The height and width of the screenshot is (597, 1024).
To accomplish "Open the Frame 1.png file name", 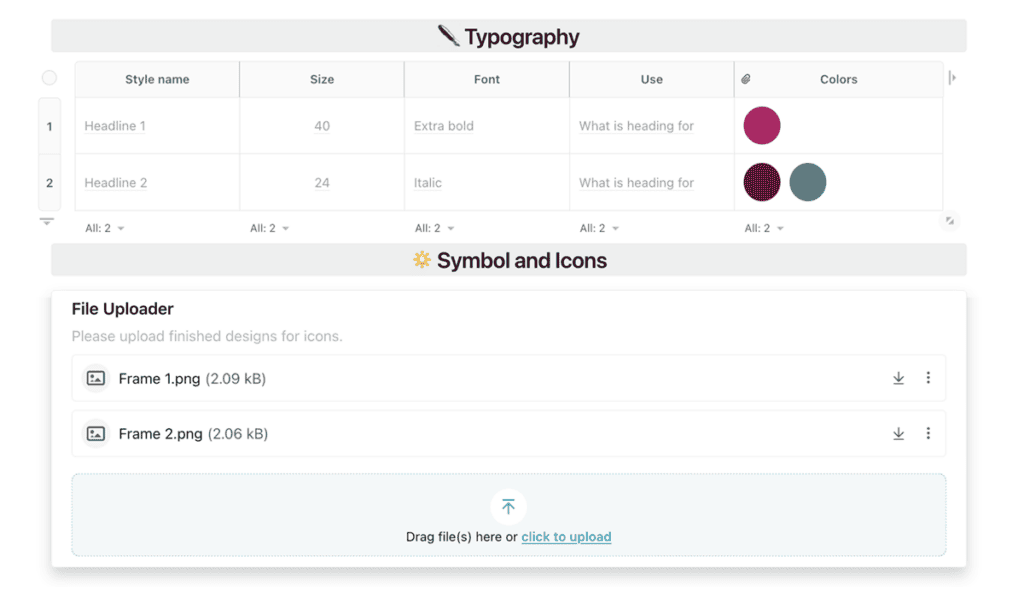I will pos(159,379).
